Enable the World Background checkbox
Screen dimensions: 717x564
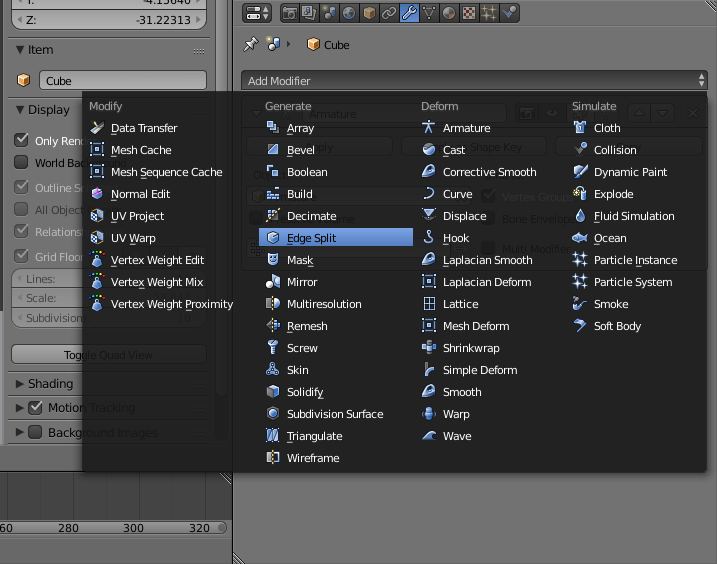coord(21,163)
